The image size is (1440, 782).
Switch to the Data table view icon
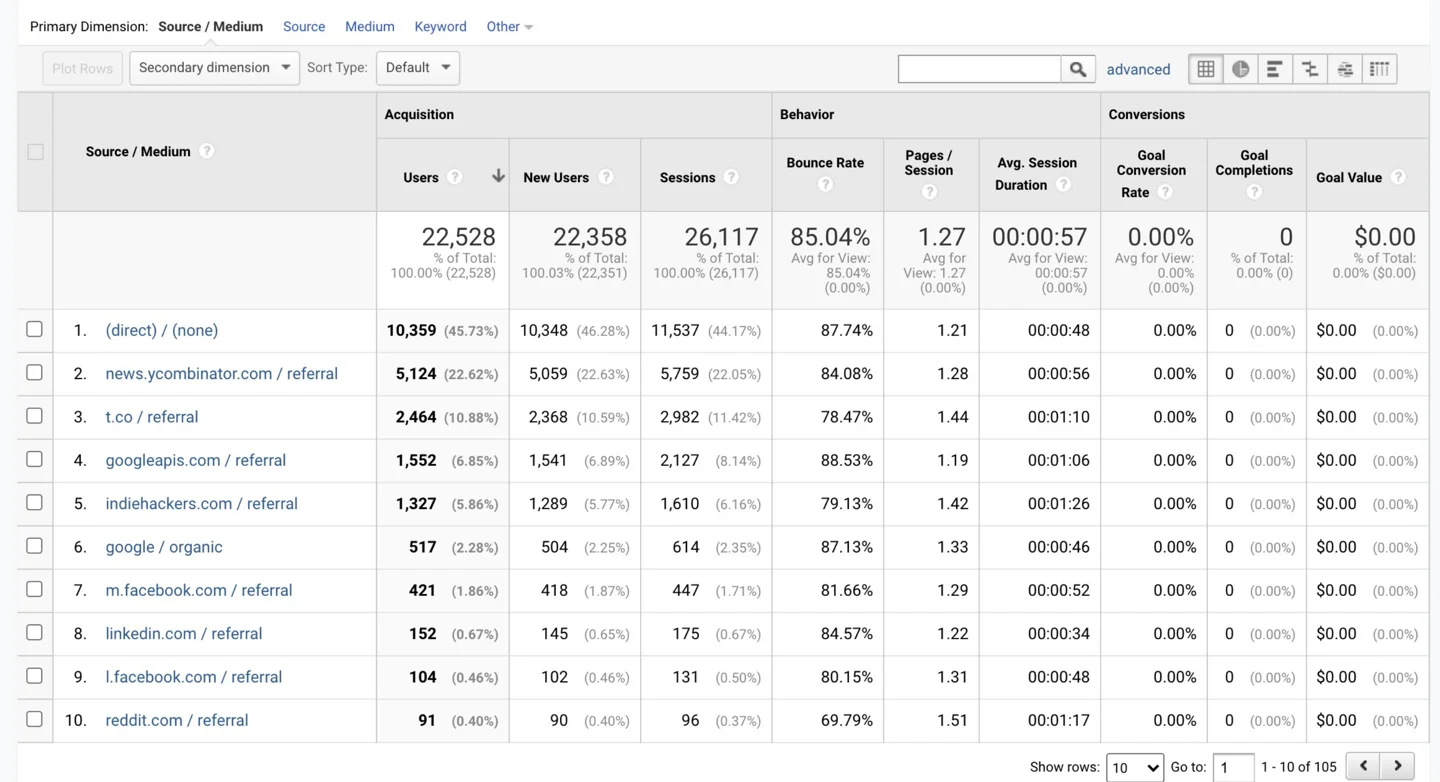pos(1206,69)
